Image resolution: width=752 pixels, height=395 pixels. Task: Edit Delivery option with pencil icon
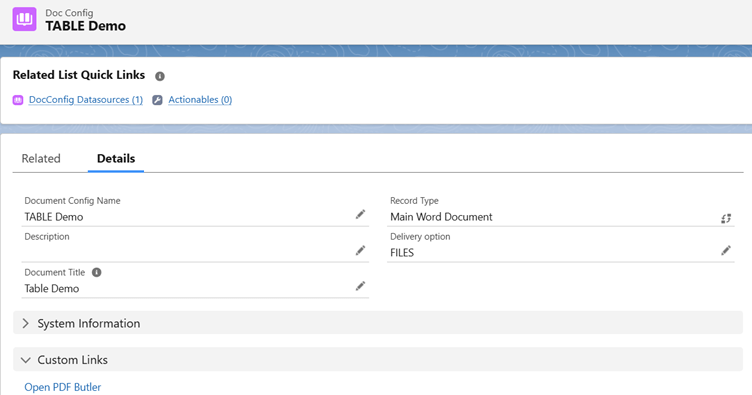(726, 250)
